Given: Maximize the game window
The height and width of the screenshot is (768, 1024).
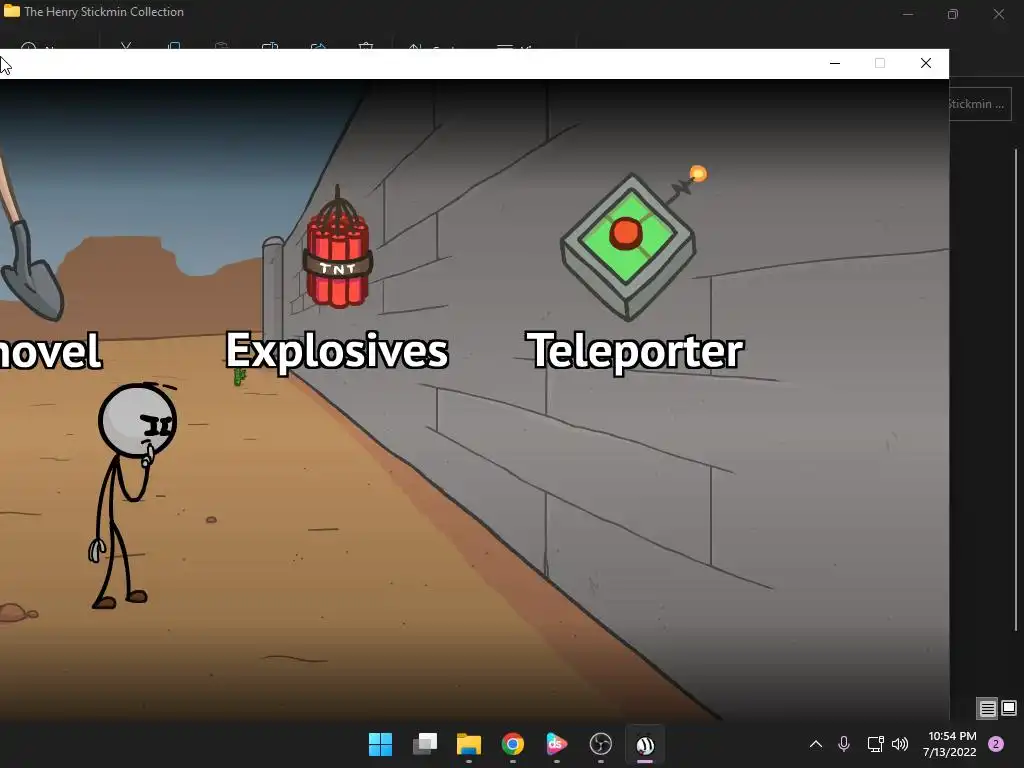Looking at the screenshot, I should [x=880, y=63].
